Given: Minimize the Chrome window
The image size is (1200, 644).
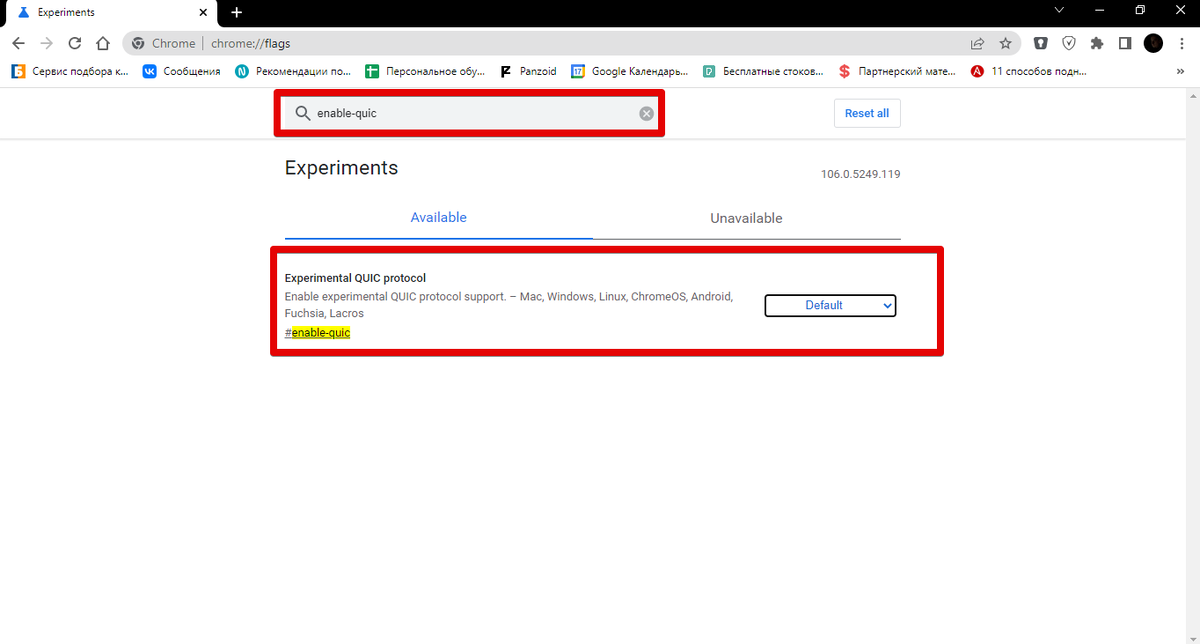Looking at the screenshot, I should (1100, 10).
